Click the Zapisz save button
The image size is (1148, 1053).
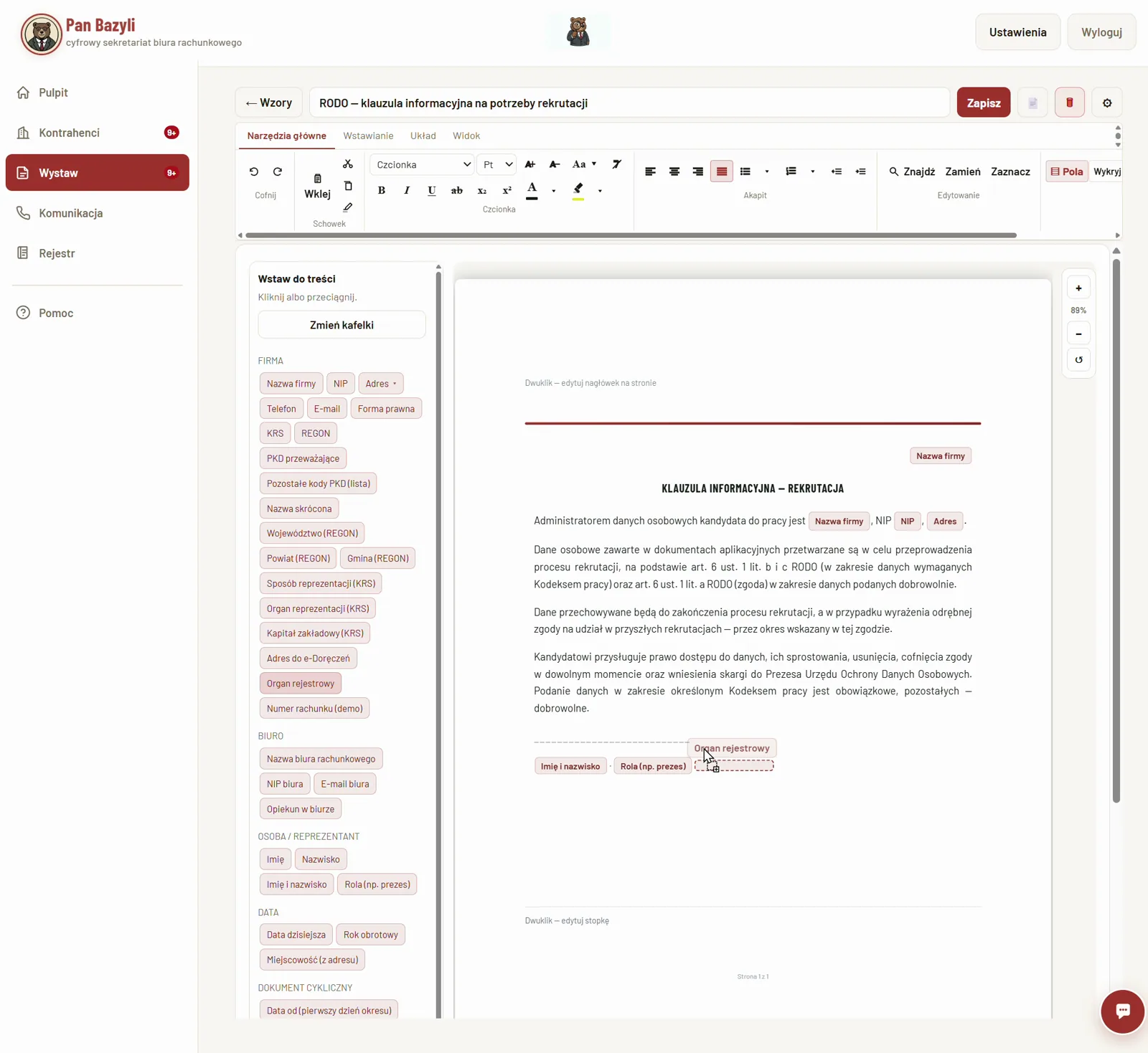click(x=984, y=103)
